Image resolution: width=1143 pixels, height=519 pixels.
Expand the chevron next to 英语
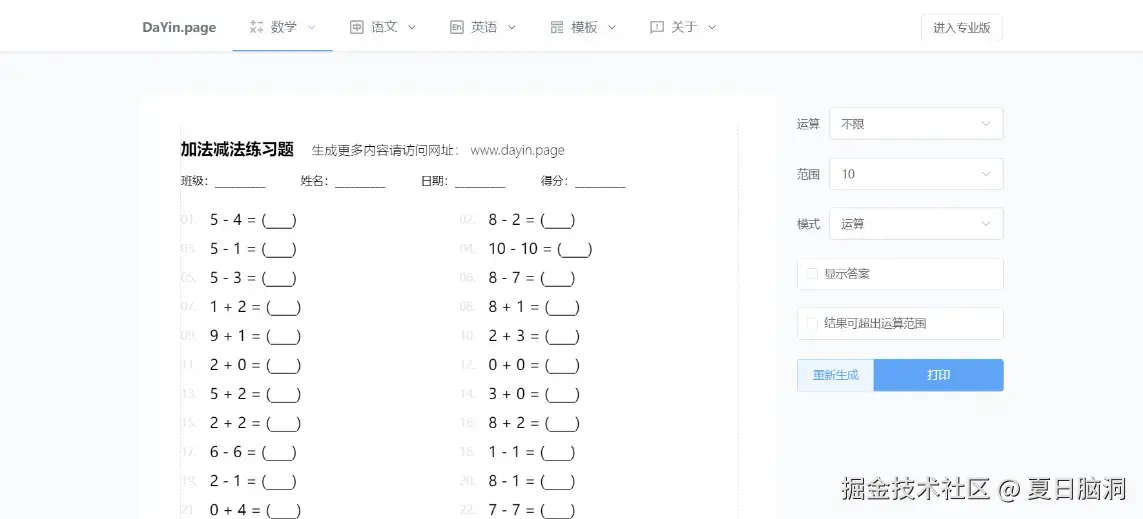coord(512,27)
